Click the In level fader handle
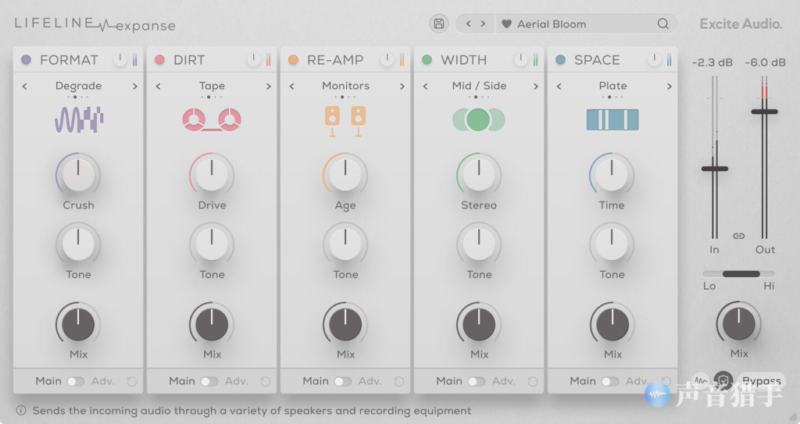This screenshot has height=424, width=800. click(x=714, y=168)
